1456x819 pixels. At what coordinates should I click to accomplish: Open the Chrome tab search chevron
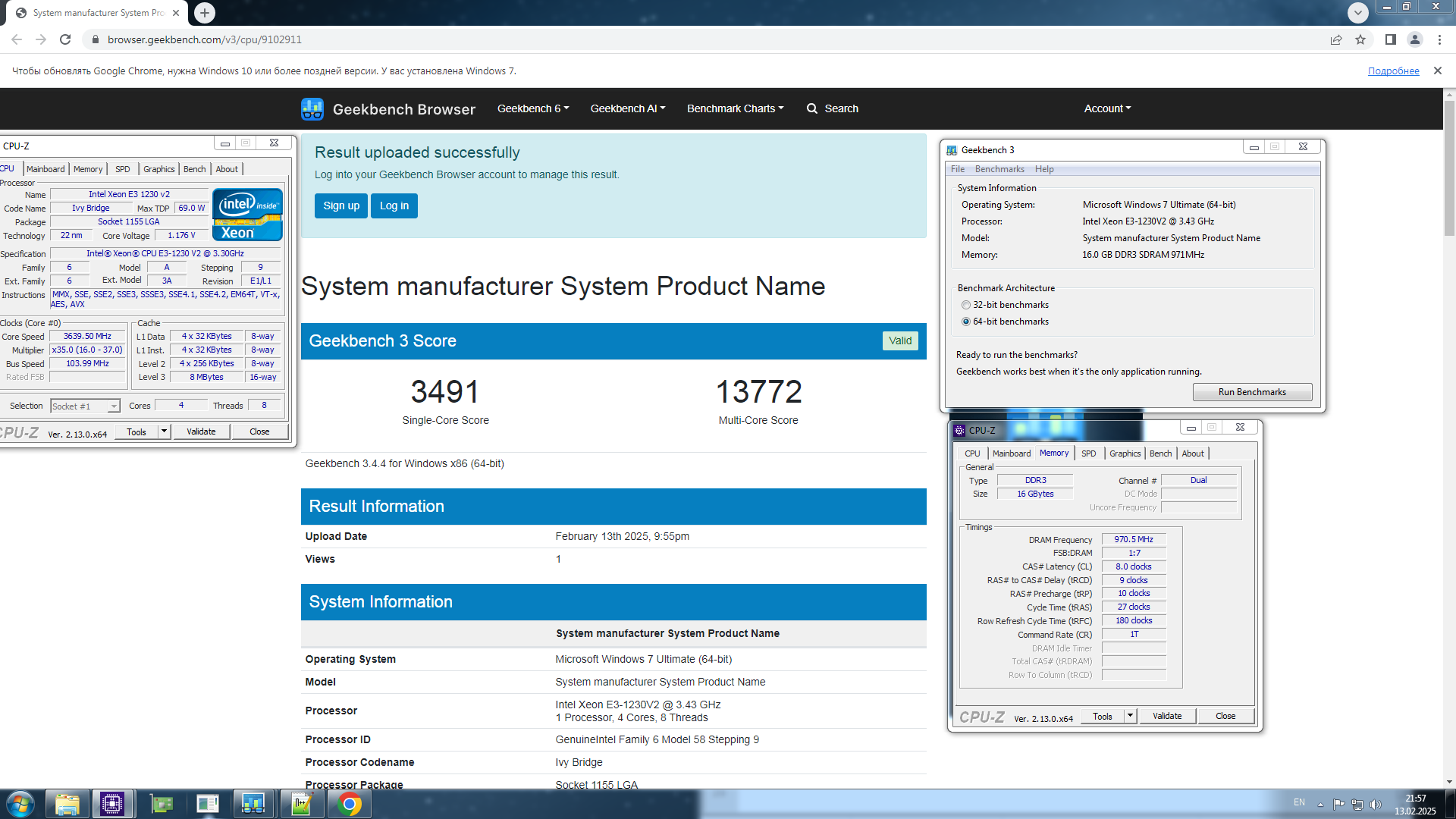pyautogui.click(x=1358, y=12)
